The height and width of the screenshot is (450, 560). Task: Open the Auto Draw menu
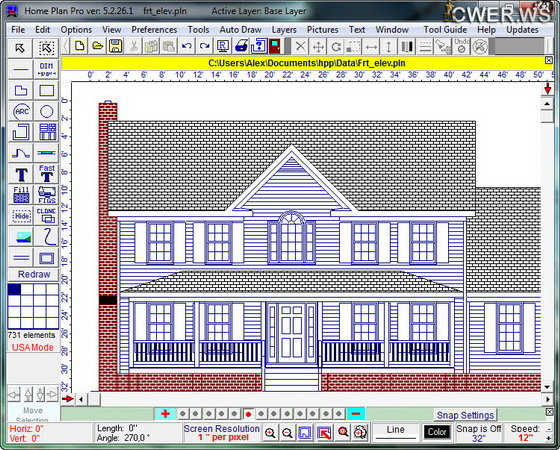pyautogui.click(x=240, y=30)
